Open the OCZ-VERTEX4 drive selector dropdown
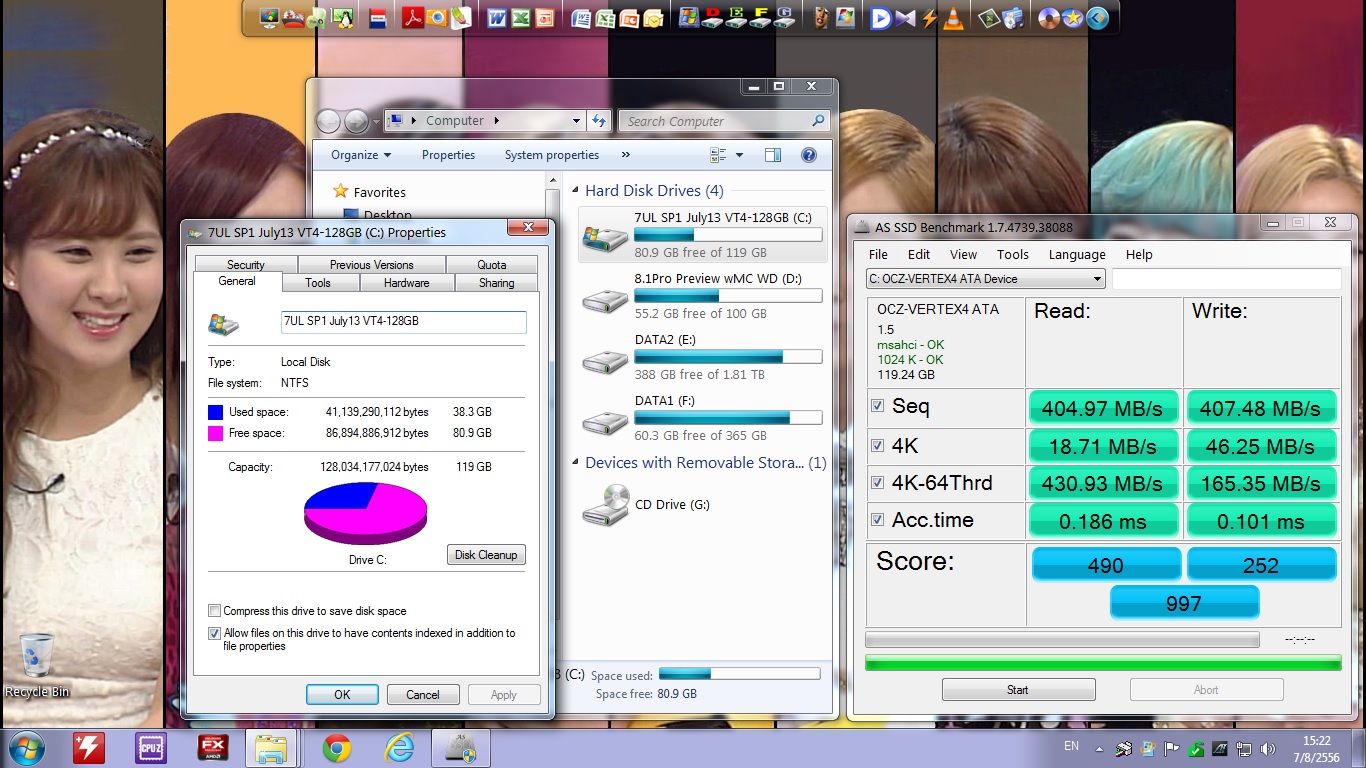This screenshot has width=1366, height=768. 985,279
